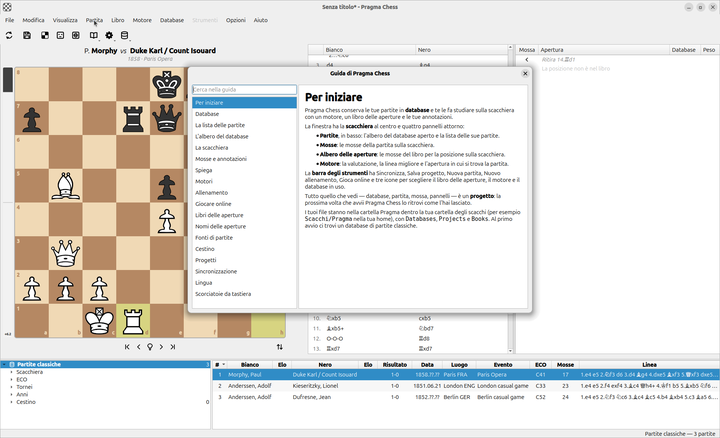Image resolution: width=720 pixels, height=438 pixels.
Task: Expand the ECO tree item
Action: click(11, 380)
